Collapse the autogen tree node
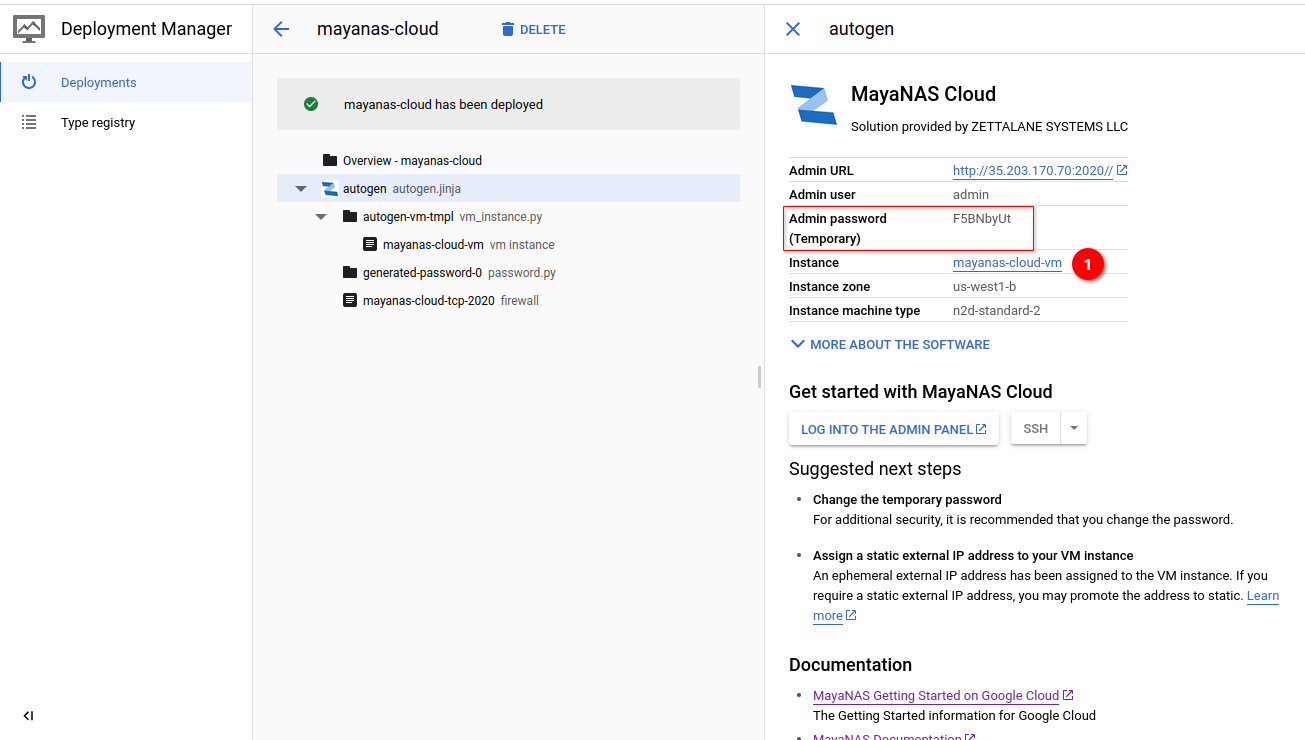This screenshot has height=740, width=1305. coord(301,189)
